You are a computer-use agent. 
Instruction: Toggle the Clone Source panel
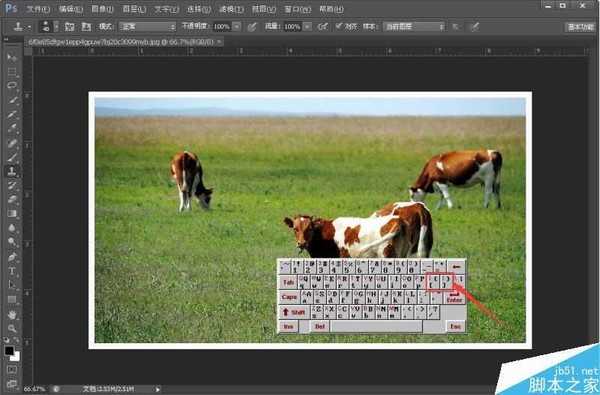[86, 26]
